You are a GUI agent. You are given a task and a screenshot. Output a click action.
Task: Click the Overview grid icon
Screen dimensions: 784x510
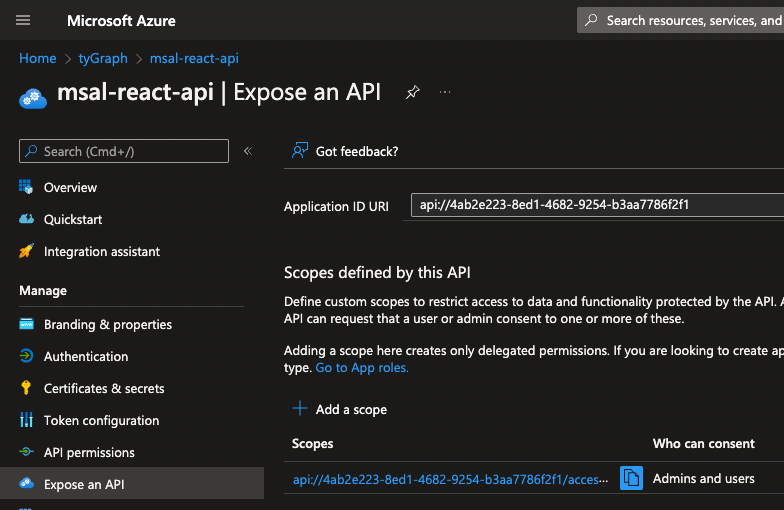[x=26, y=187]
